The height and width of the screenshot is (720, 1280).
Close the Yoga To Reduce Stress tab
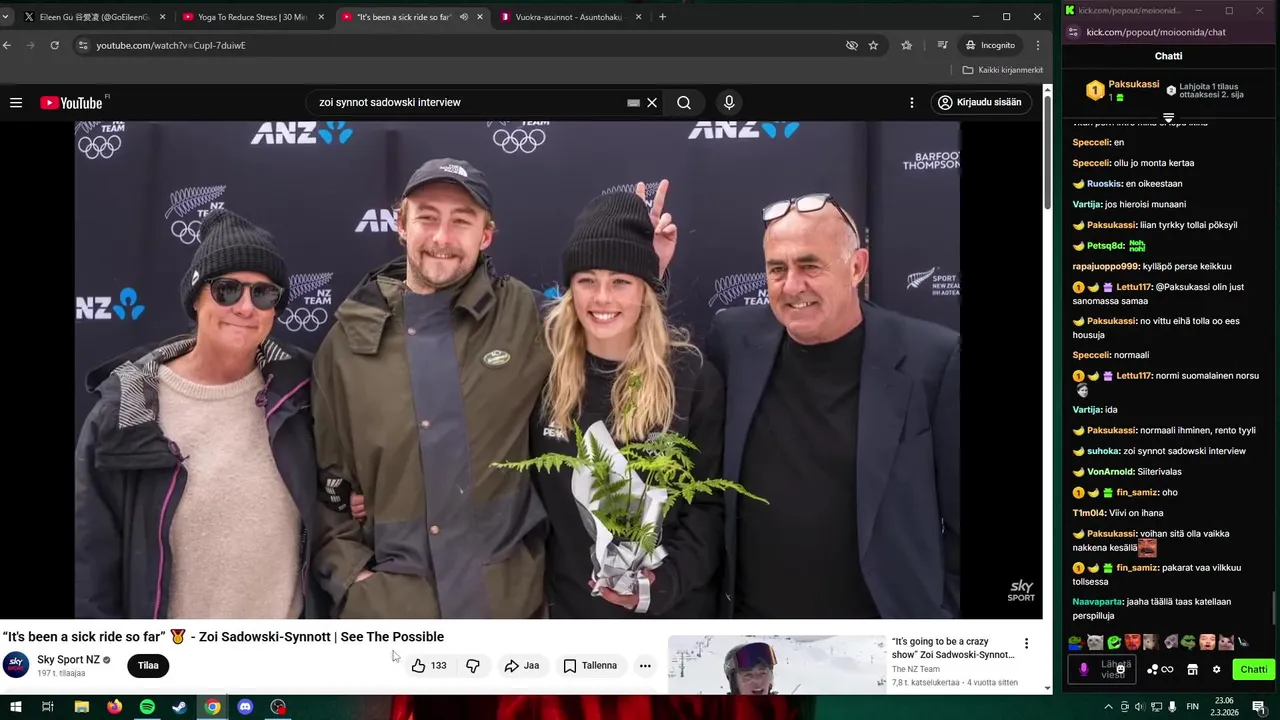321,17
